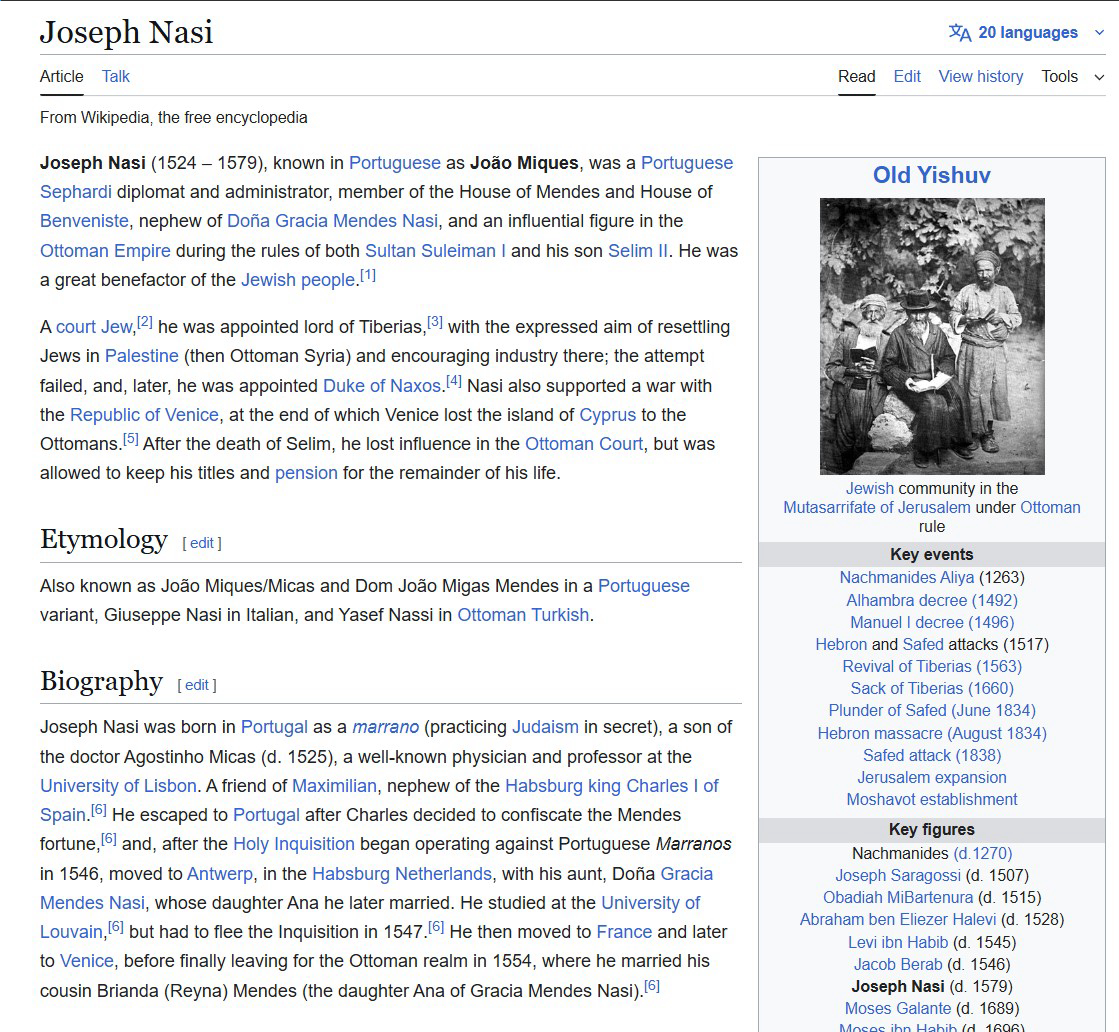
Task: Open the 20 languages dropdown
Action: click(x=1027, y=33)
